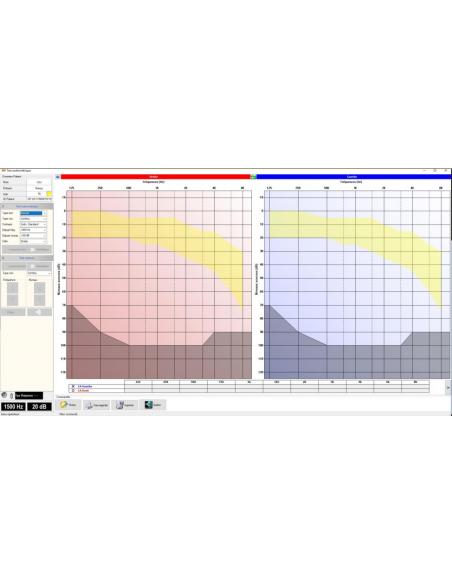This screenshot has width=452, height=584.
Task: Click the blue arrow at right of results table
Action: point(448,387)
